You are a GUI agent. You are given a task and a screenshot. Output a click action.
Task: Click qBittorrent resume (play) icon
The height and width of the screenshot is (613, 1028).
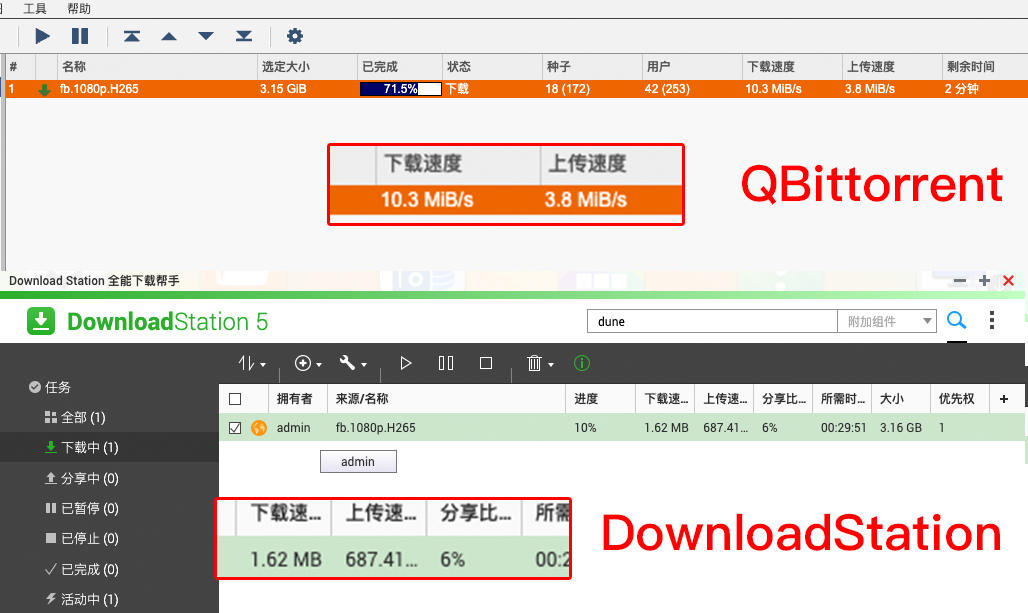(43, 36)
